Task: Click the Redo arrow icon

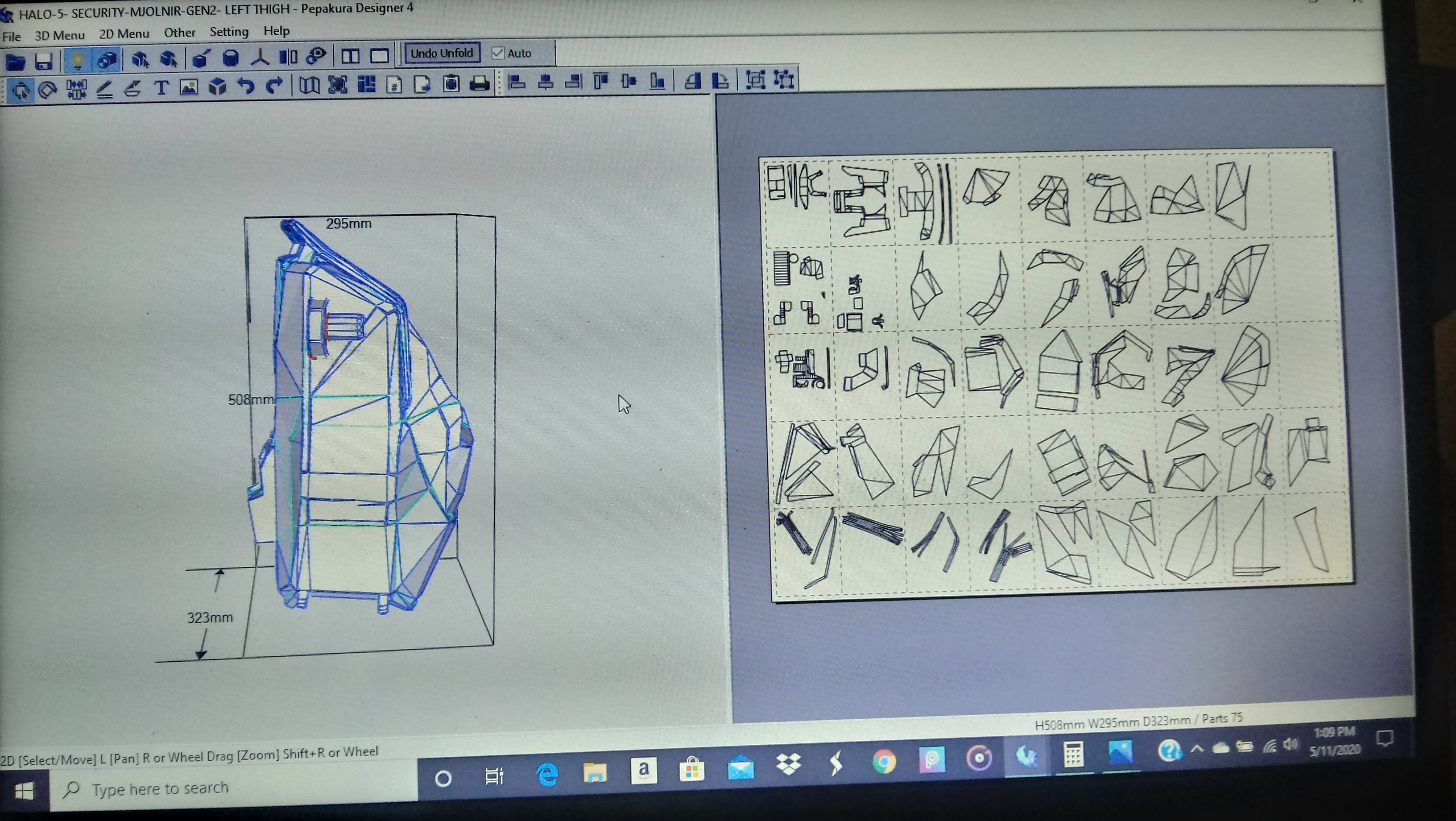Action: tap(274, 86)
